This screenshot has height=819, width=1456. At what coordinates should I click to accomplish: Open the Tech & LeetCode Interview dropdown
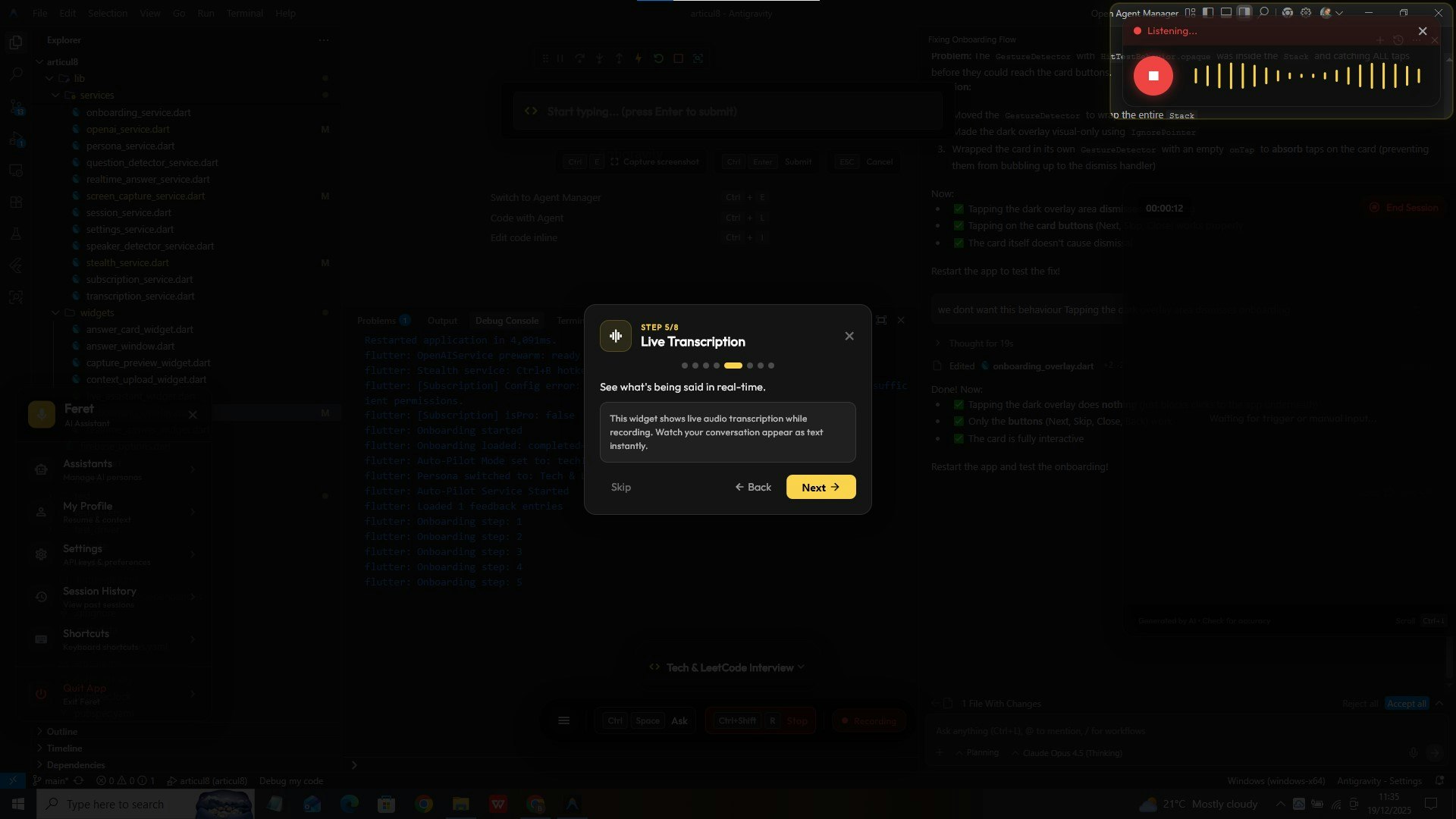727,667
